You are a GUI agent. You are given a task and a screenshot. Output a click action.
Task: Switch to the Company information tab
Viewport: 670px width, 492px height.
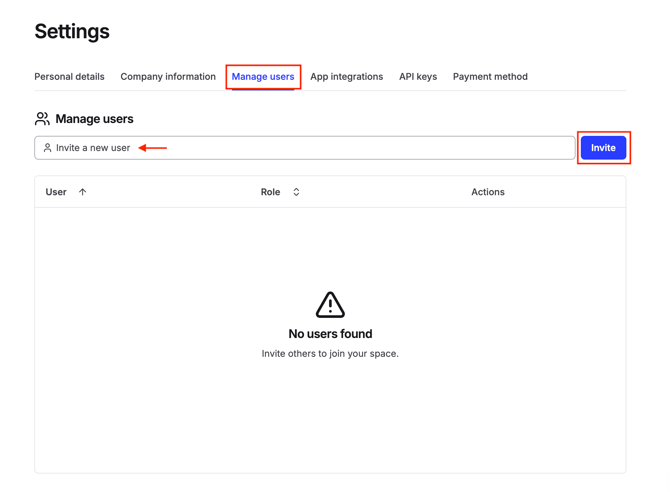(x=168, y=77)
